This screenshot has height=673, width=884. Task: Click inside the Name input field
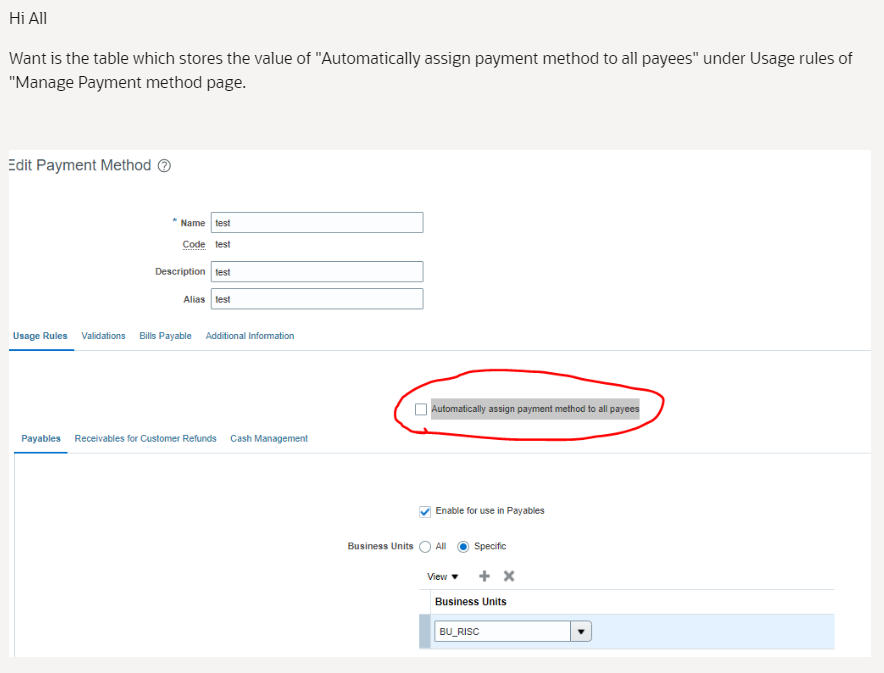click(x=317, y=222)
